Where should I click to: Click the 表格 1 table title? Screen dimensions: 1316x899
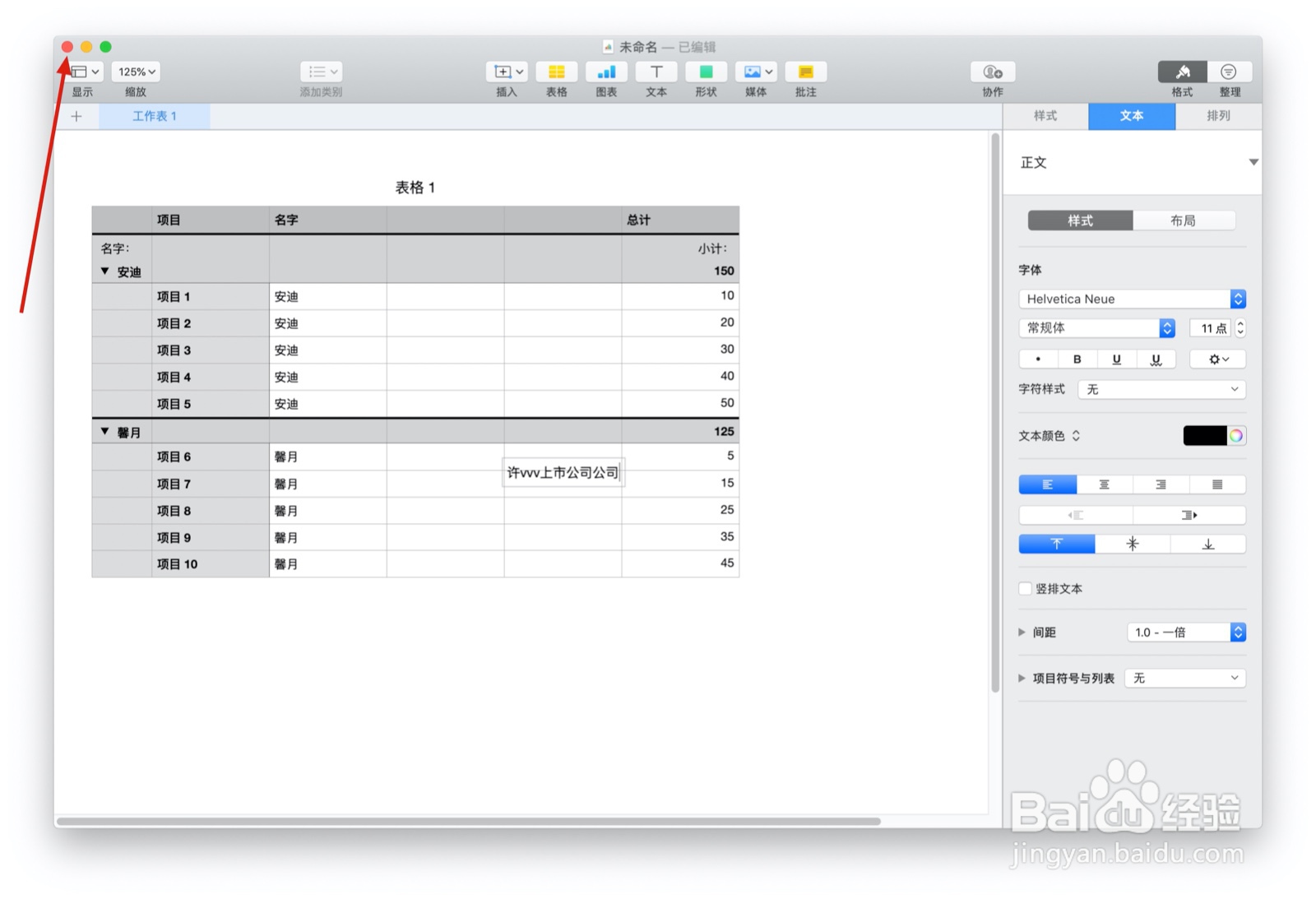point(415,188)
